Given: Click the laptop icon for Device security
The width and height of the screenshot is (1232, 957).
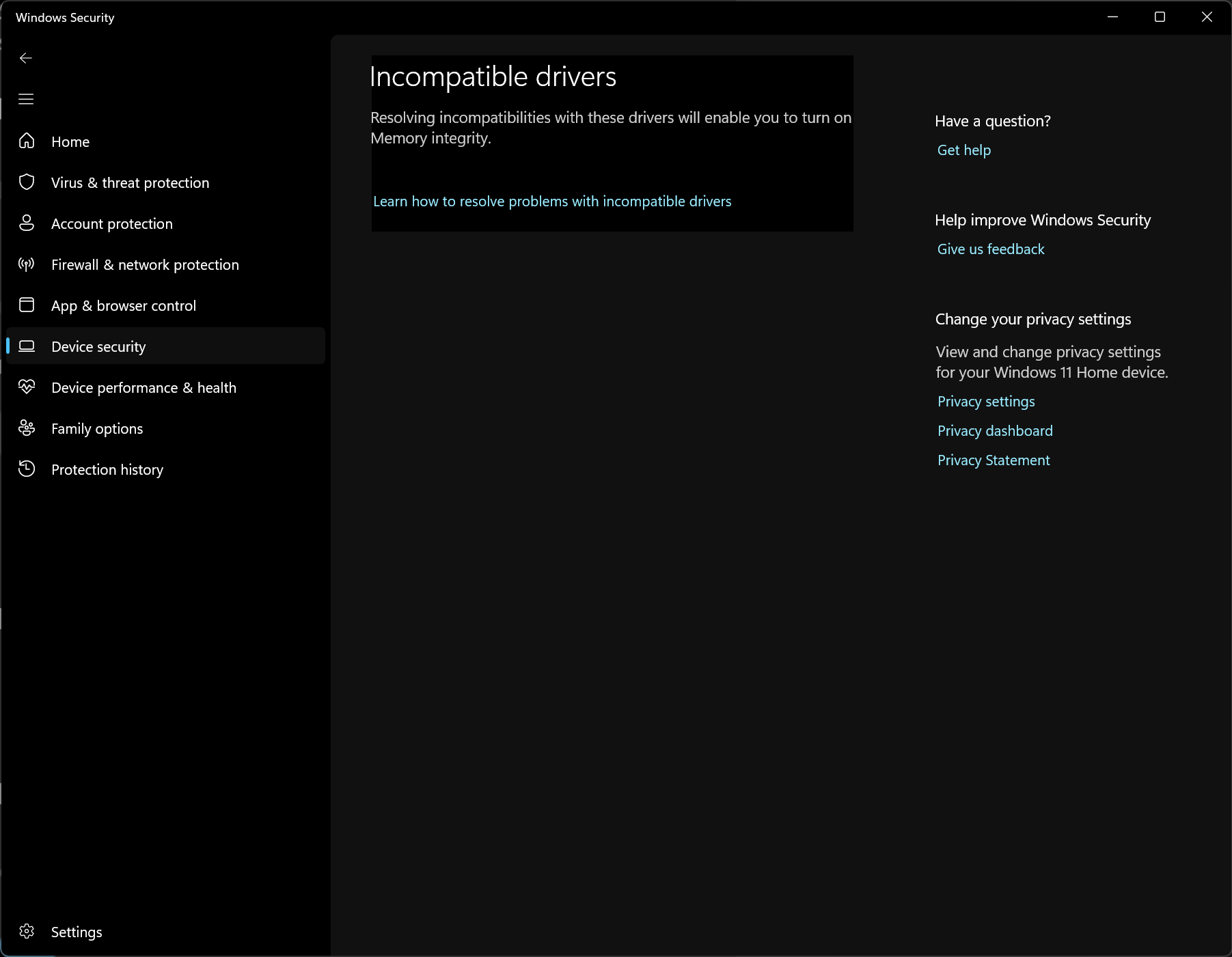Looking at the screenshot, I should 27,346.
